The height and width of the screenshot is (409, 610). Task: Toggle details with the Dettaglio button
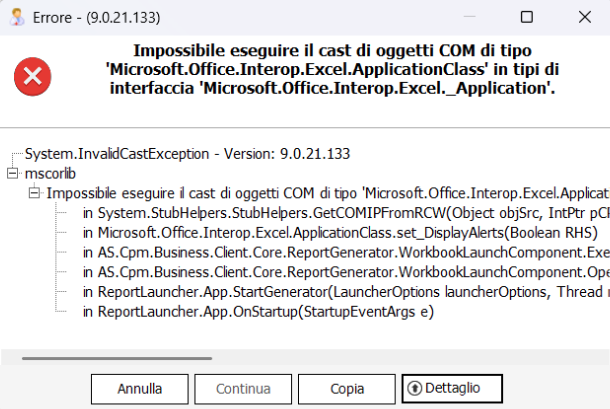452,388
